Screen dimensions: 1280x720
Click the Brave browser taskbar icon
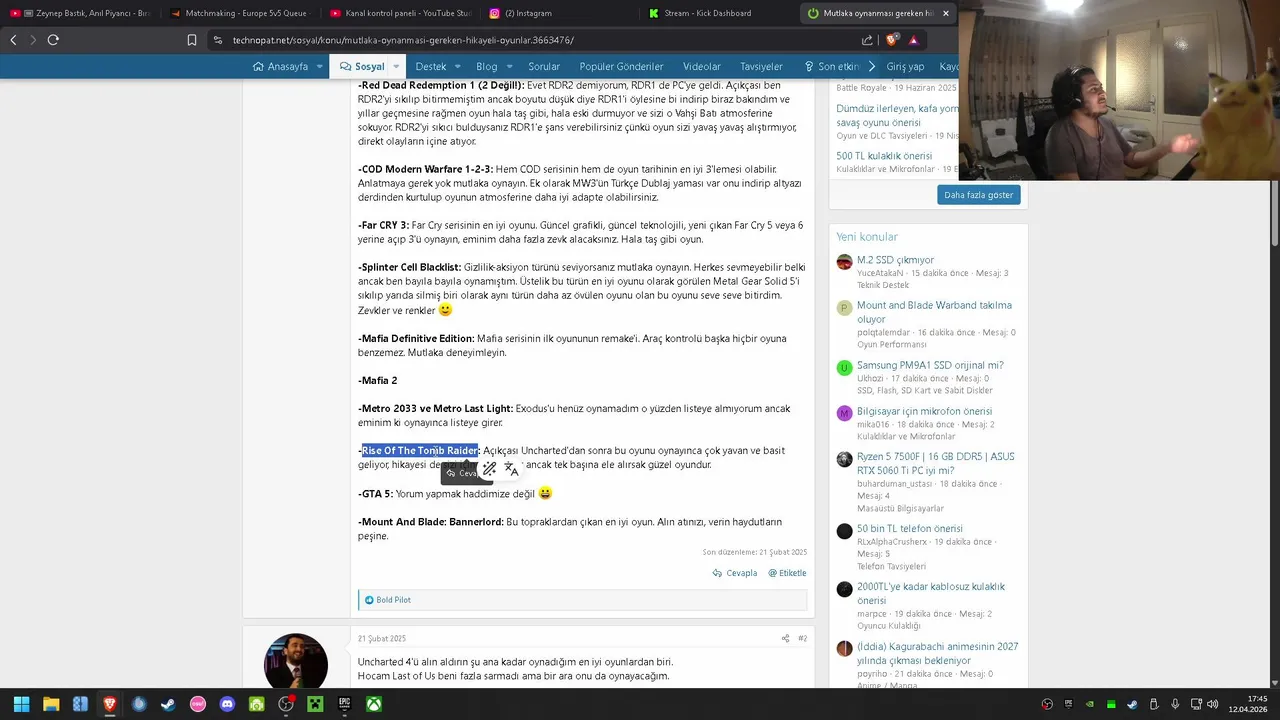pos(110,704)
